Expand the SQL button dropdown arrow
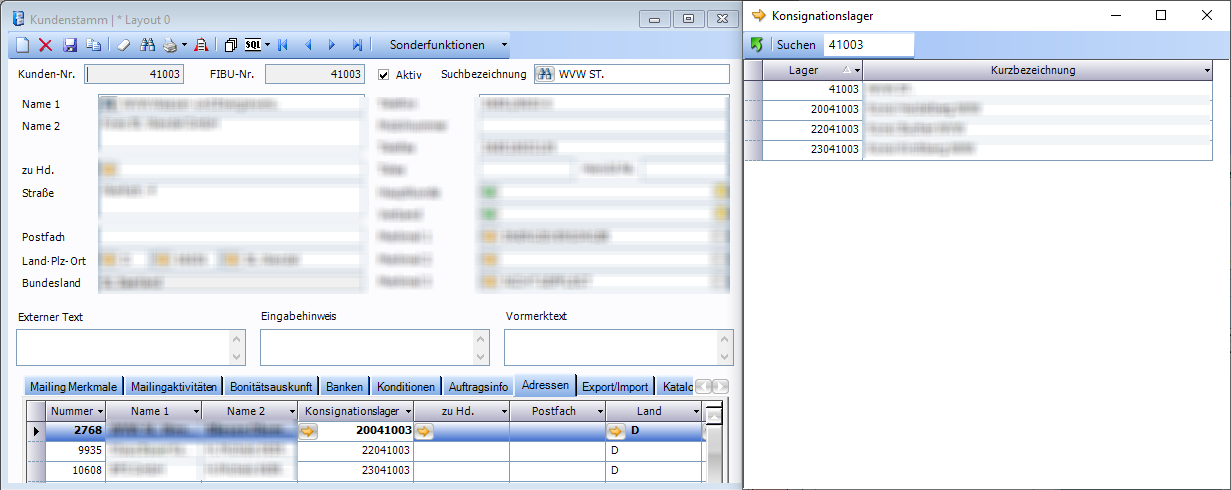The width and height of the screenshot is (1231, 490). [266, 45]
